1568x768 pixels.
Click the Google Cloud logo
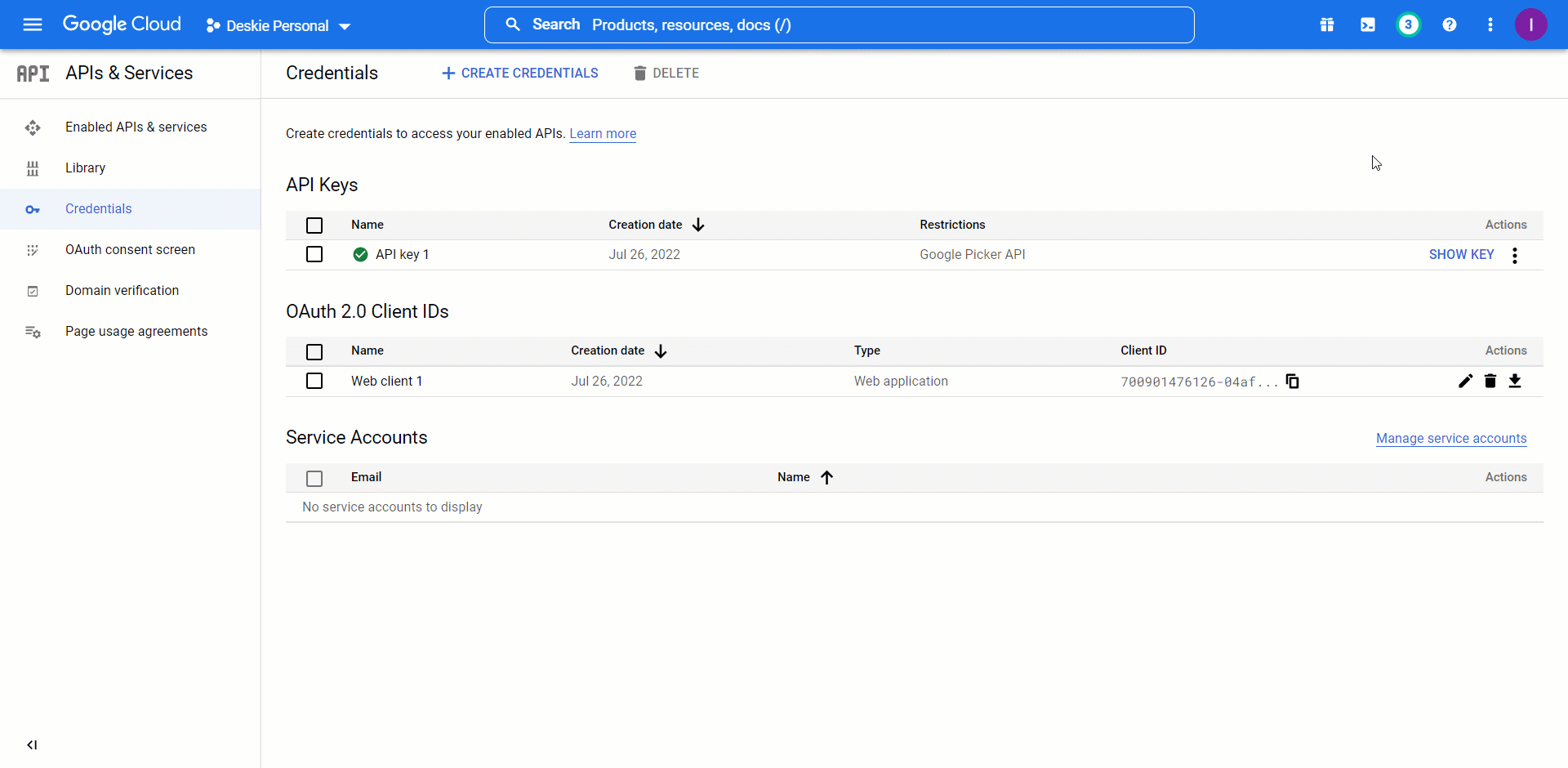pos(122,25)
